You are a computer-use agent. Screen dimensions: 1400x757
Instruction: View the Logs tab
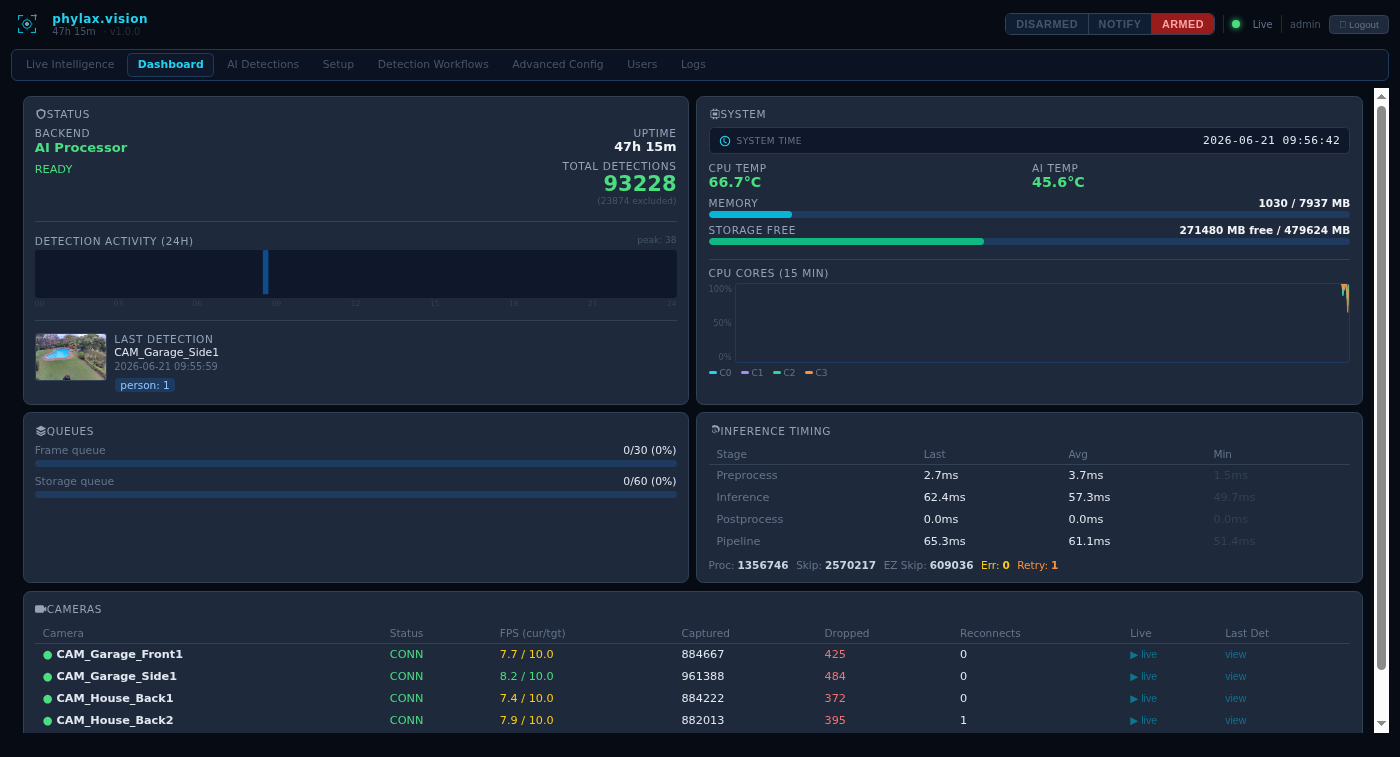point(693,64)
